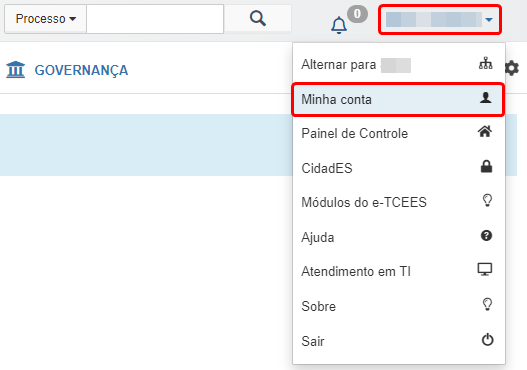This screenshot has height=370, width=527.
Task: Focus the process search input field
Action: tap(155, 19)
